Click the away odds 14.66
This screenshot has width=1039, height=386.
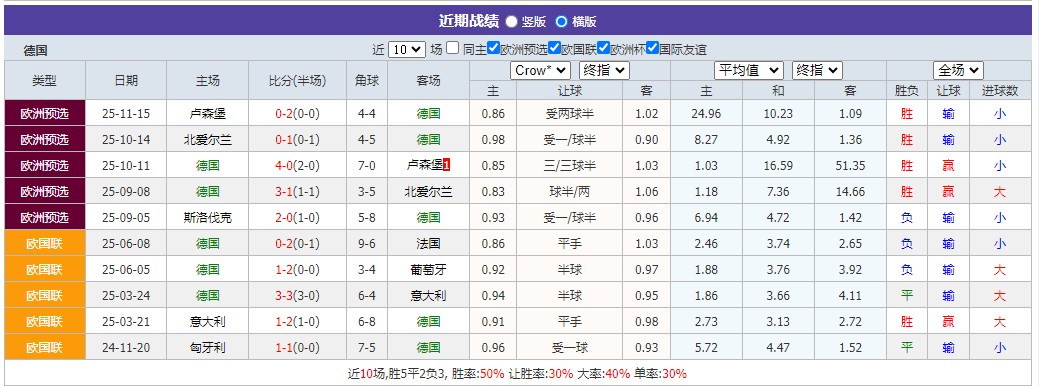tap(850, 191)
